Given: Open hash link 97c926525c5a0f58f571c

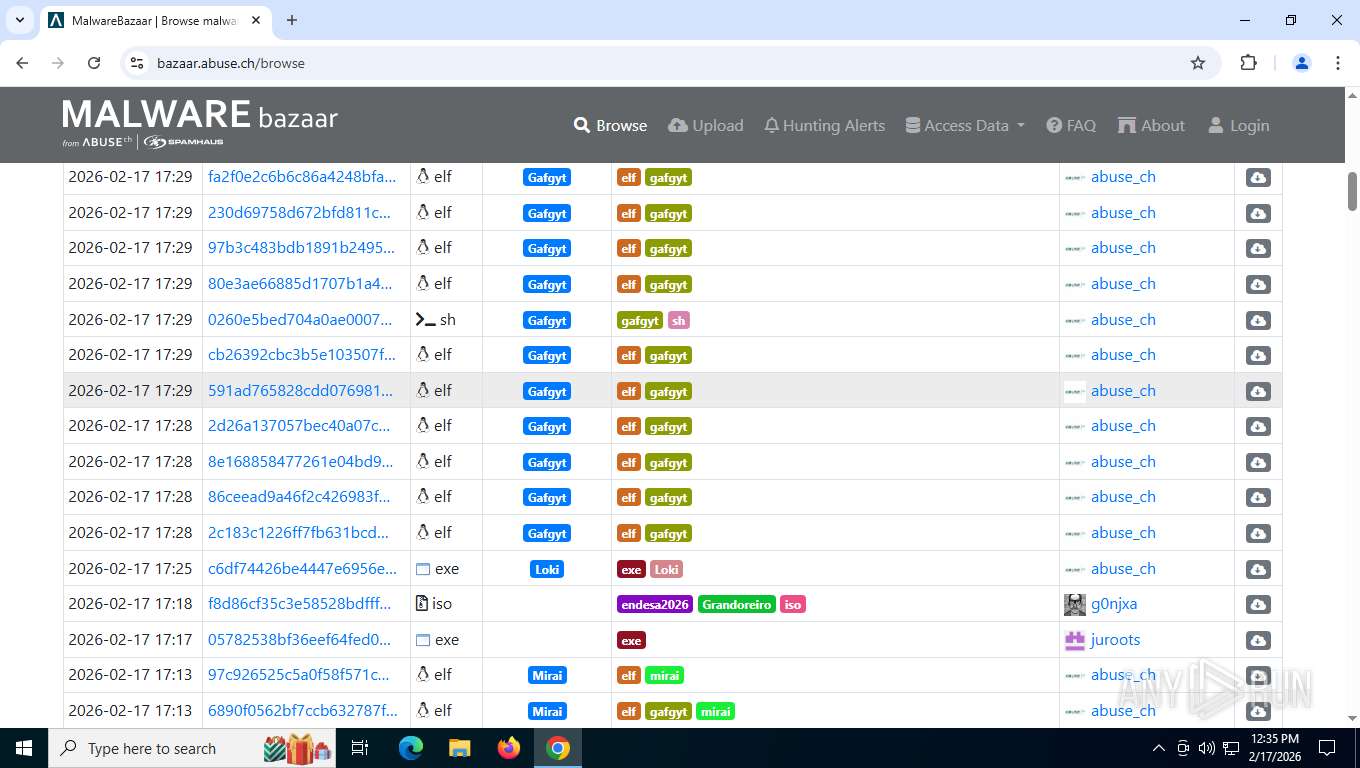Looking at the screenshot, I should 298,675.
